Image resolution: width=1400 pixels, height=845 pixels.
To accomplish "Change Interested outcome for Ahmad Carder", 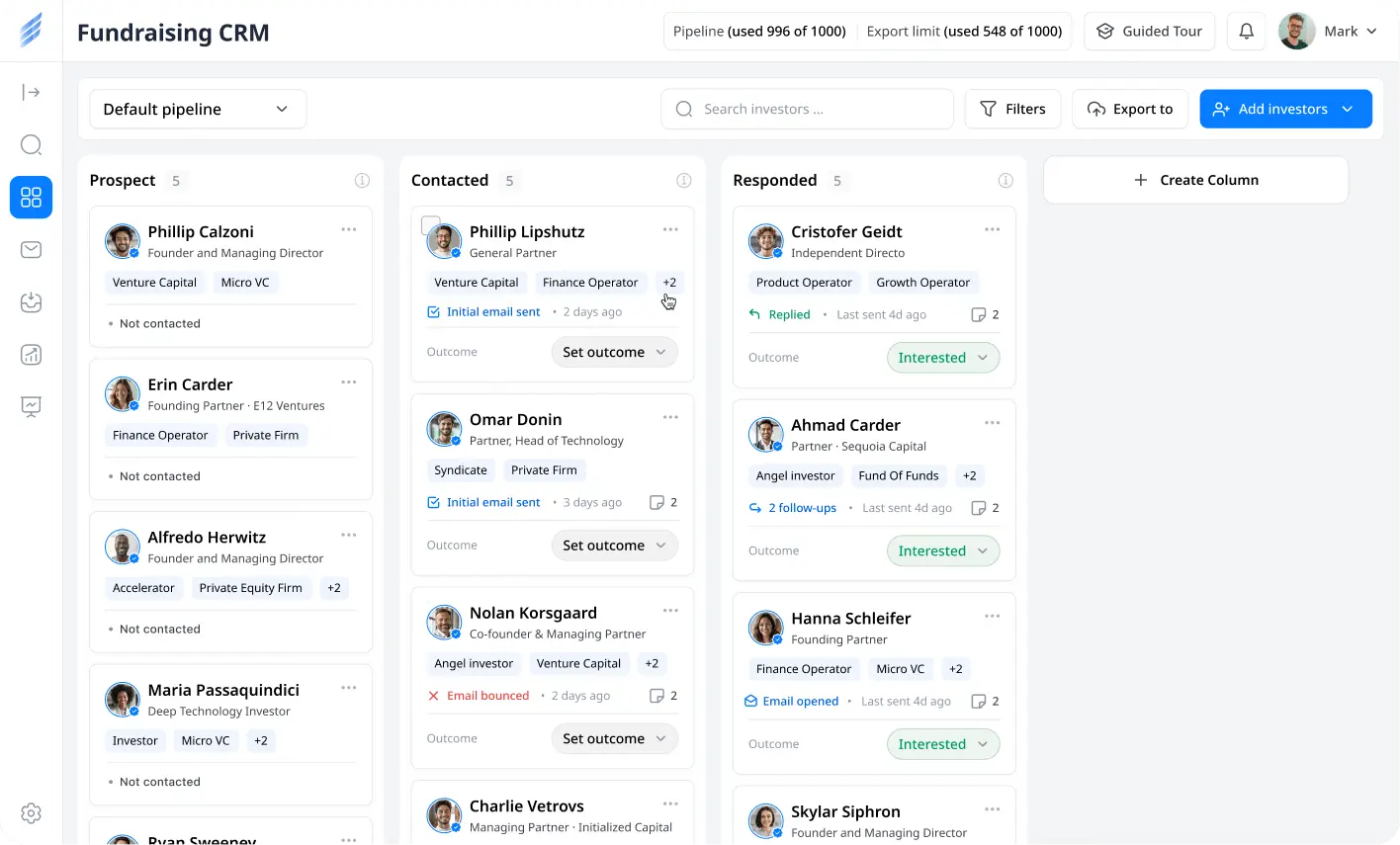I will tap(943, 551).
